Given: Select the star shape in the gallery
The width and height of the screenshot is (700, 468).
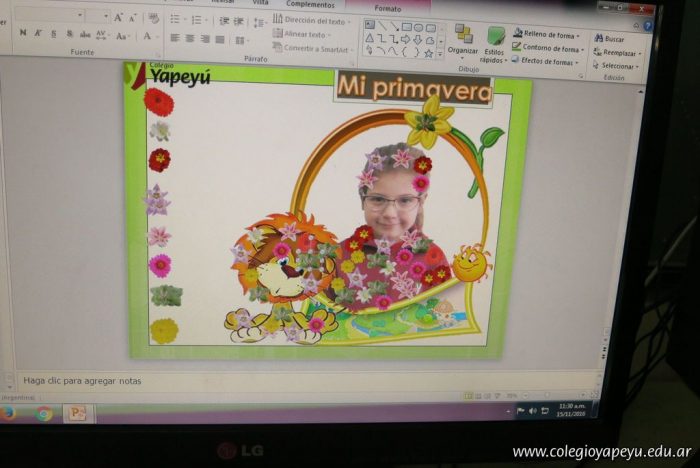Looking at the screenshot, I should [x=428, y=52].
